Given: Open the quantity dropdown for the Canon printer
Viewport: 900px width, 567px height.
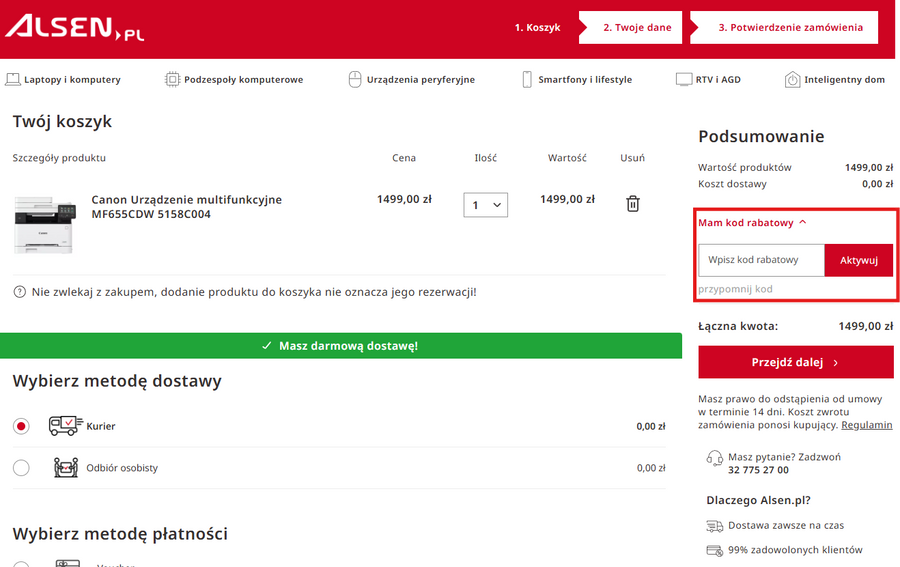Looking at the screenshot, I should tap(486, 205).
